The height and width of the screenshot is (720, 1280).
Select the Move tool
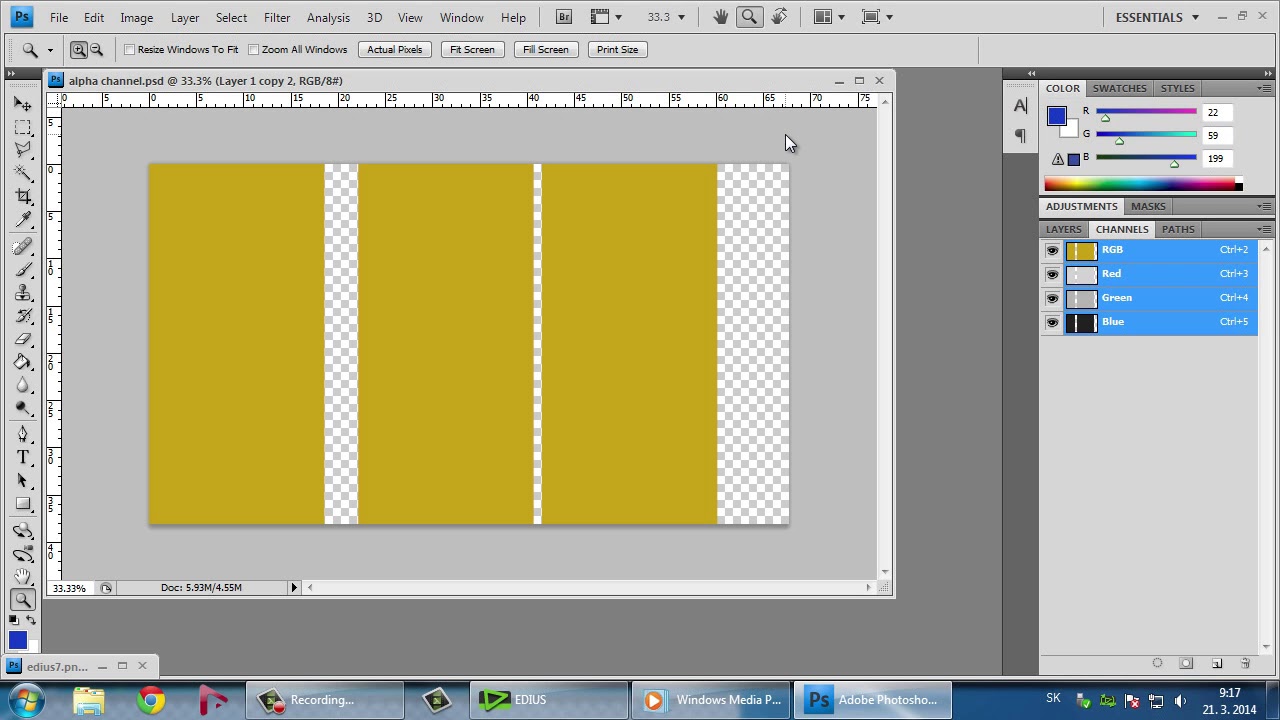[23, 104]
